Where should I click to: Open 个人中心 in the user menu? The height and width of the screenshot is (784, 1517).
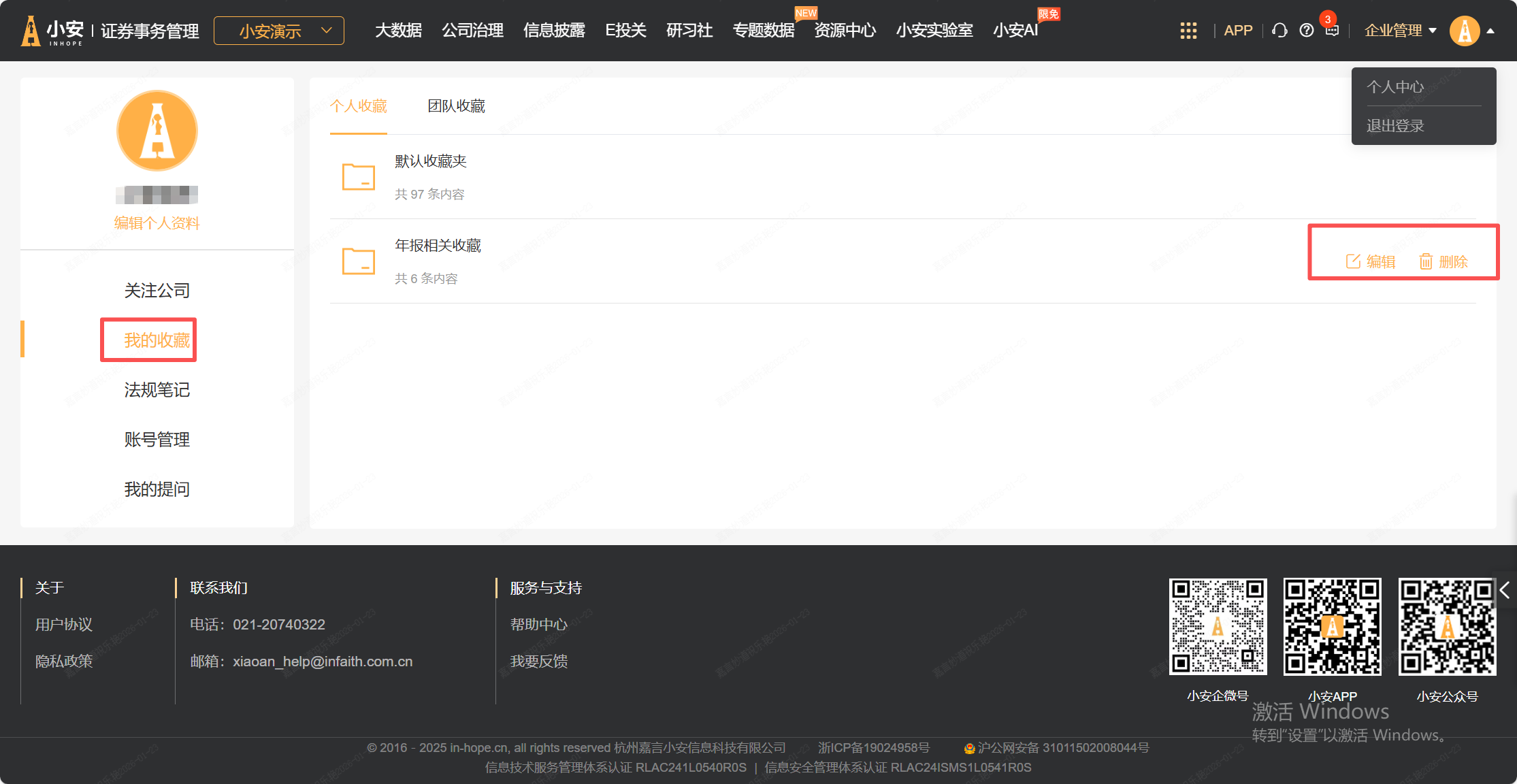point(1395,87)
